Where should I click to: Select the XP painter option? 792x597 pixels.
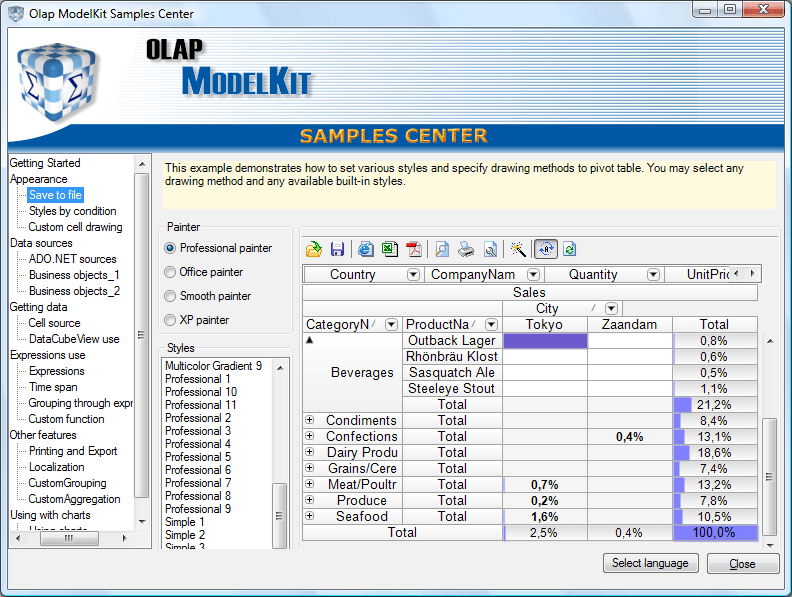click(x=196, y=320)
